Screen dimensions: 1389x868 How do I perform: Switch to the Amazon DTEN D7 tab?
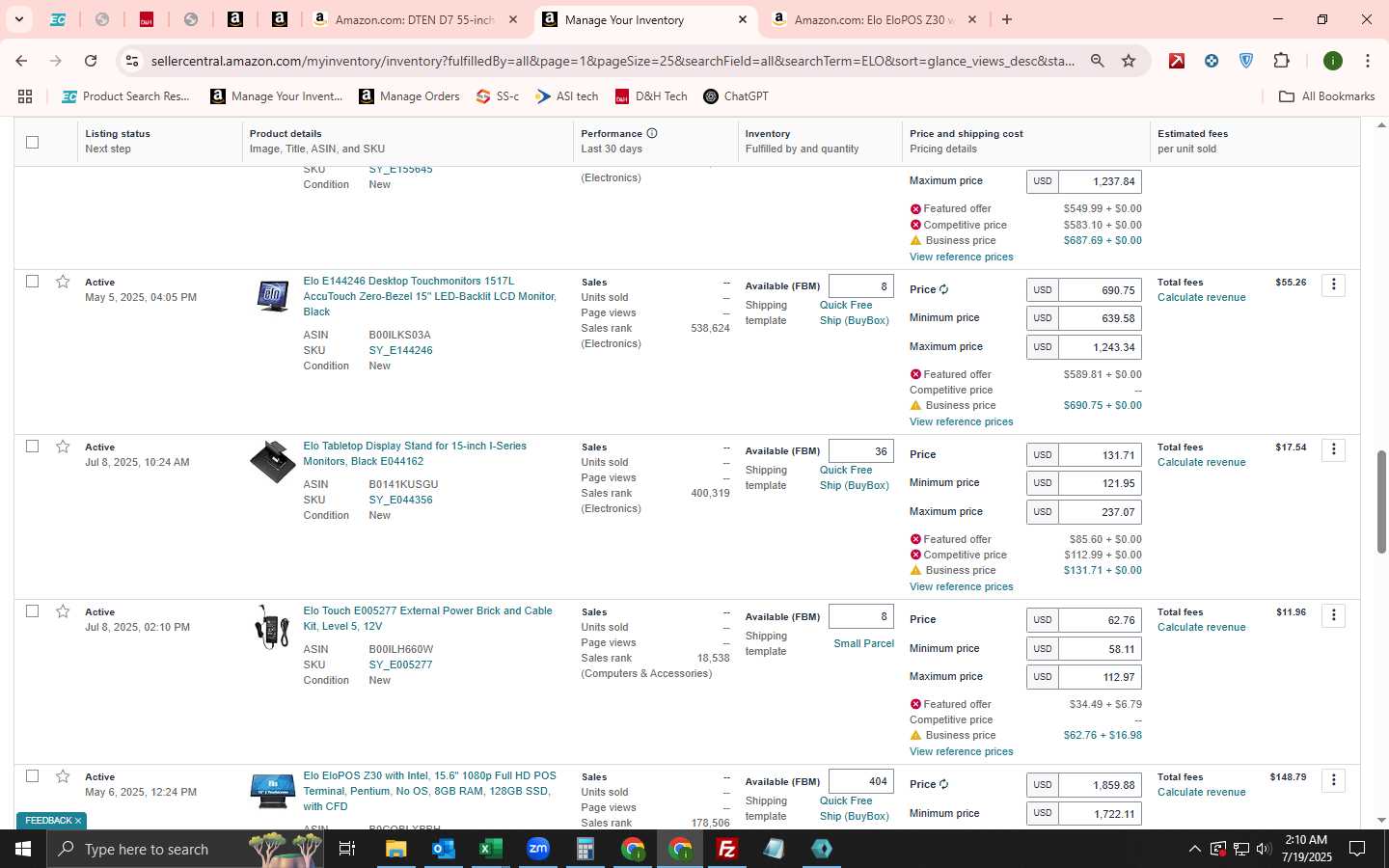pyautogui.click(x=415, y=19)
